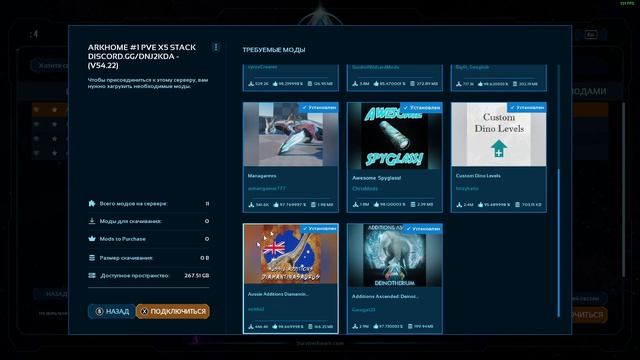Select the Awesome Spyglass! mod title
Image resolution: width=640 pixels, height=360 pixels.
[x=376, y=178]
